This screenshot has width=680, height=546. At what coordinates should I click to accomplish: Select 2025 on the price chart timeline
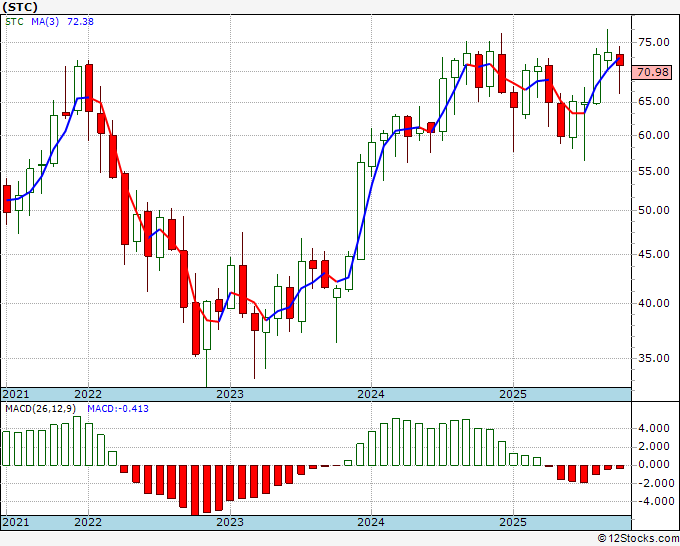513,394
